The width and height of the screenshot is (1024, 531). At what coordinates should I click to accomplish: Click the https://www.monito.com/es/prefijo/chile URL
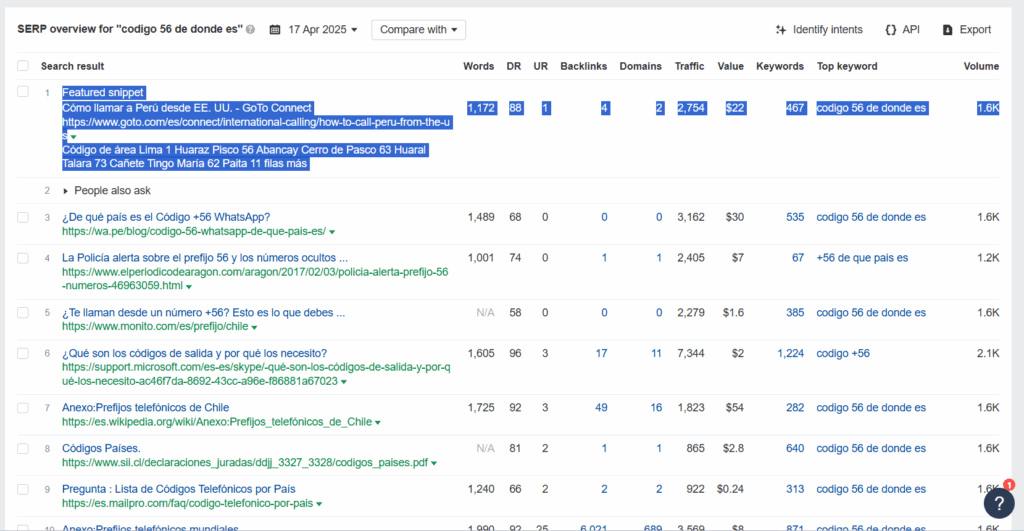tap(155, 327)
